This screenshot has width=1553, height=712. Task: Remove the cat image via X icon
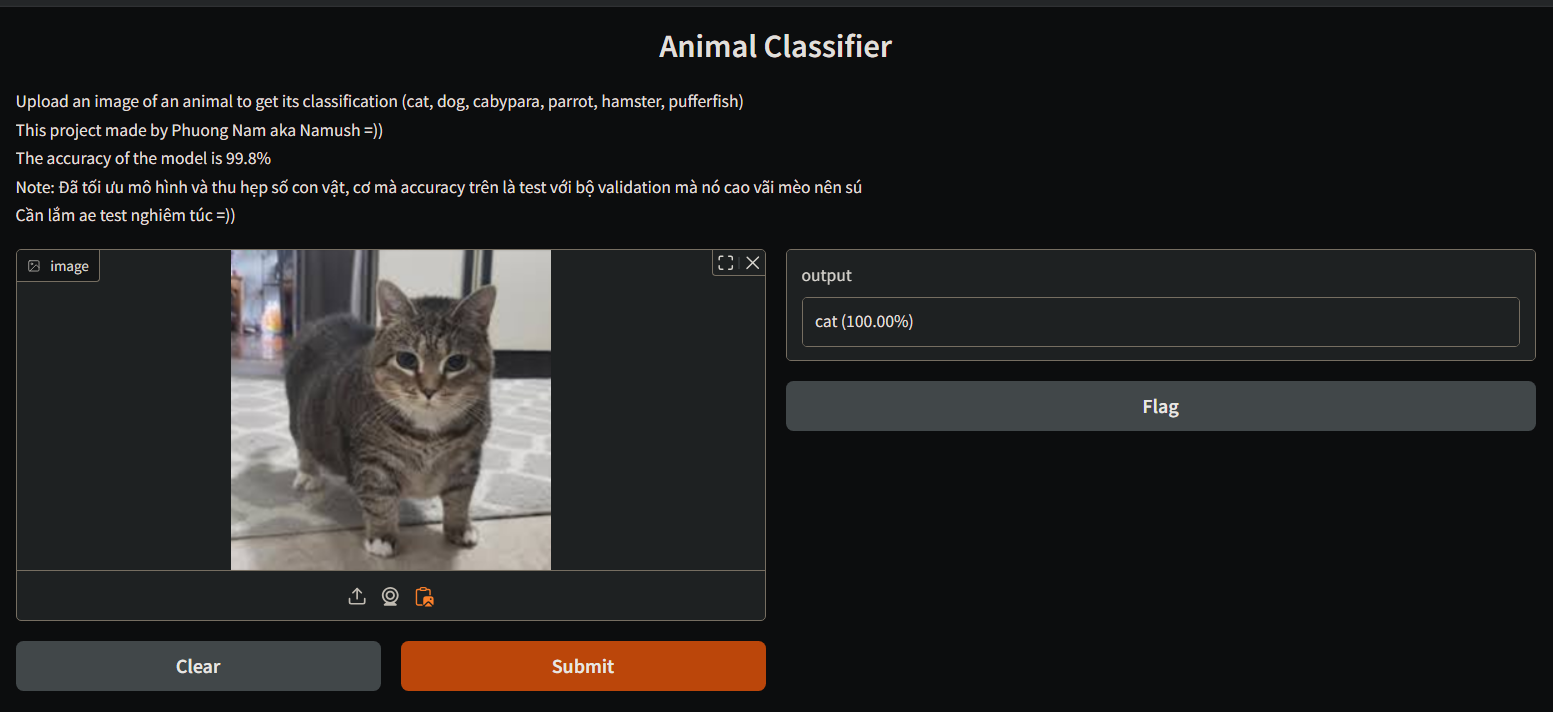tap(752, 263)
